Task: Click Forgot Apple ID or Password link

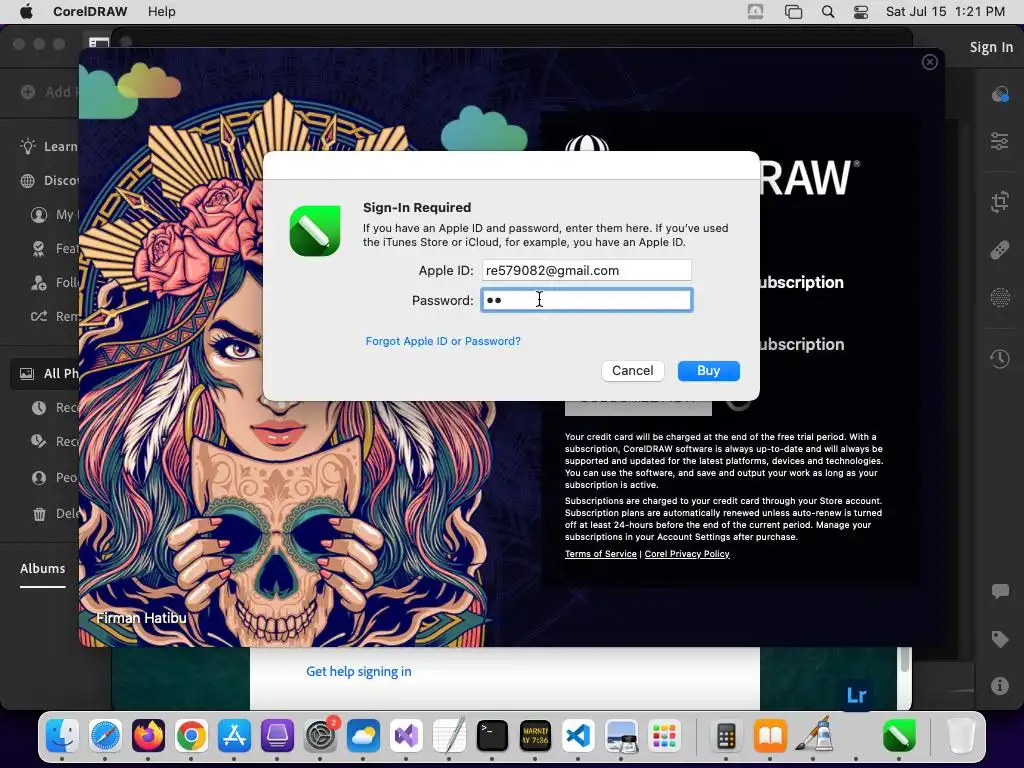Action: pyautogui.click(x=443, y=341)
